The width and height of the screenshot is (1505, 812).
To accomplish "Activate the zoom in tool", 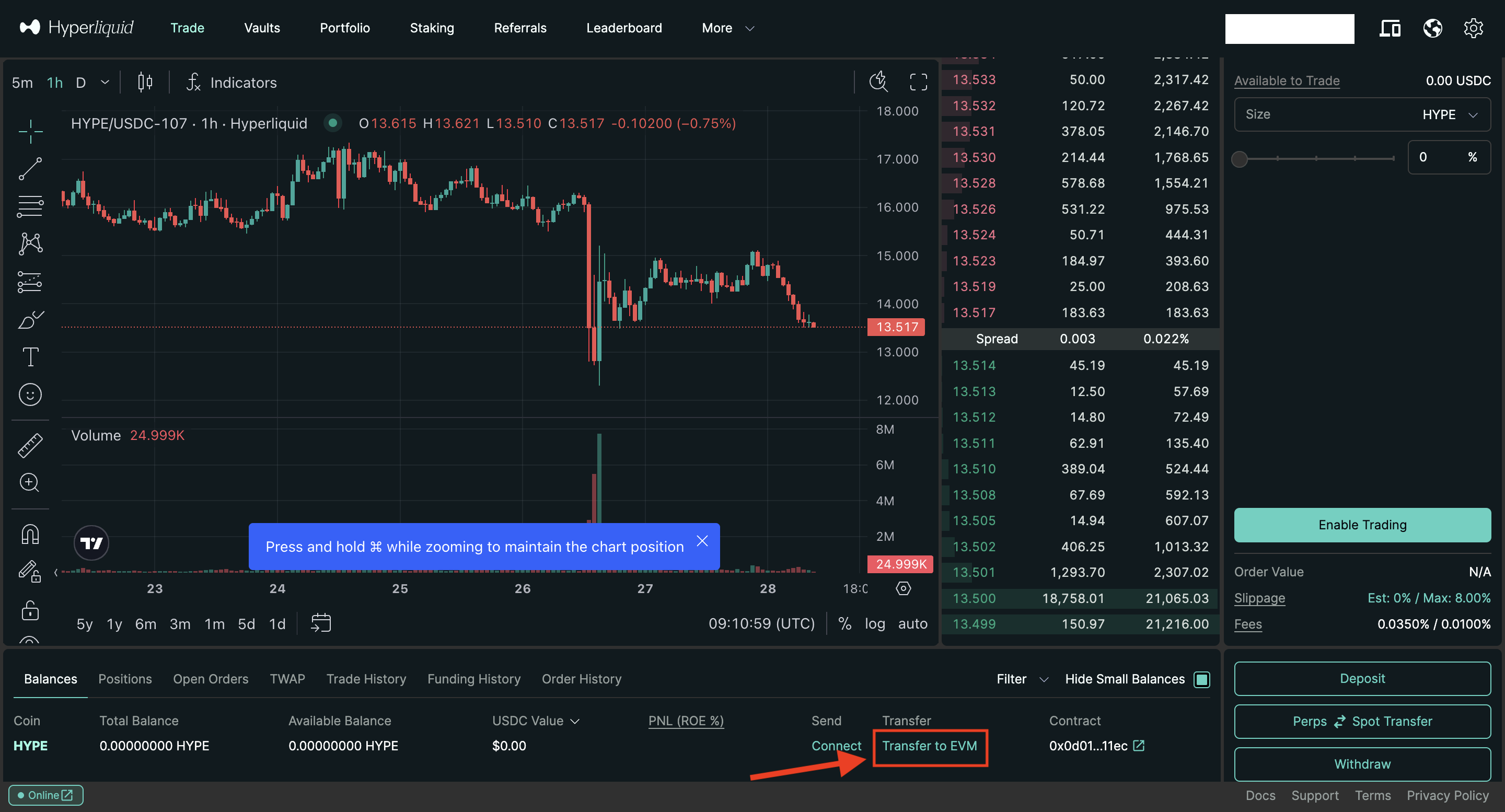I will point(30,482).
